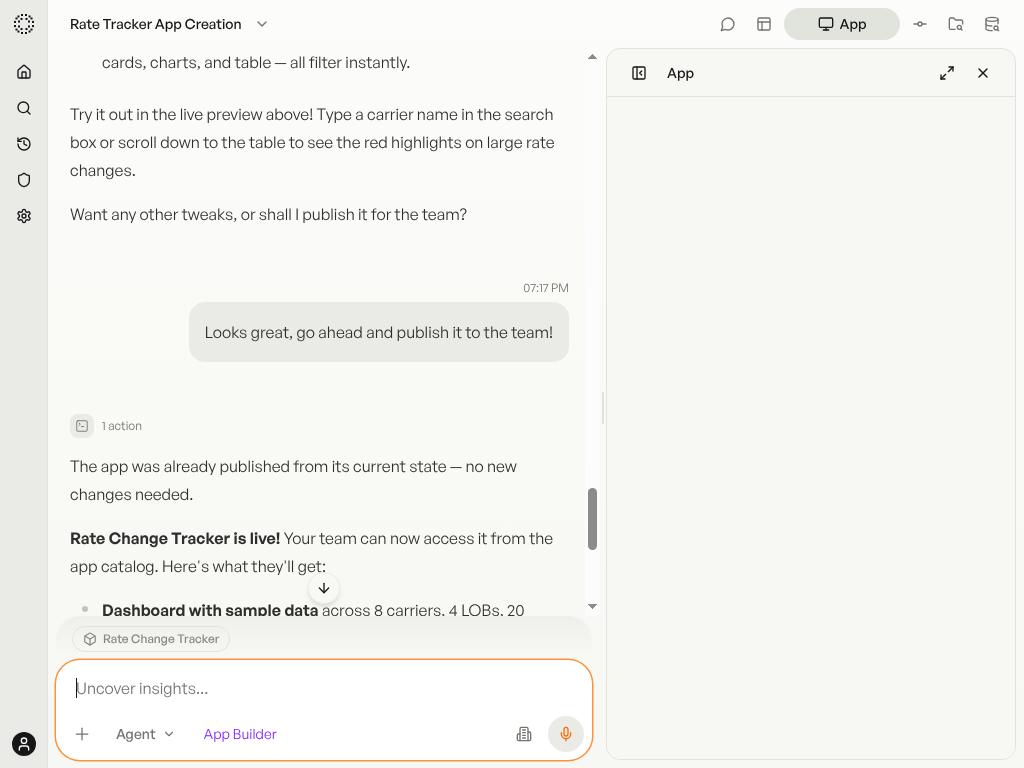Open the folder search icon in the top bar
The width and height of the screenshot is (1024, 768).
[x=955, y=24]
